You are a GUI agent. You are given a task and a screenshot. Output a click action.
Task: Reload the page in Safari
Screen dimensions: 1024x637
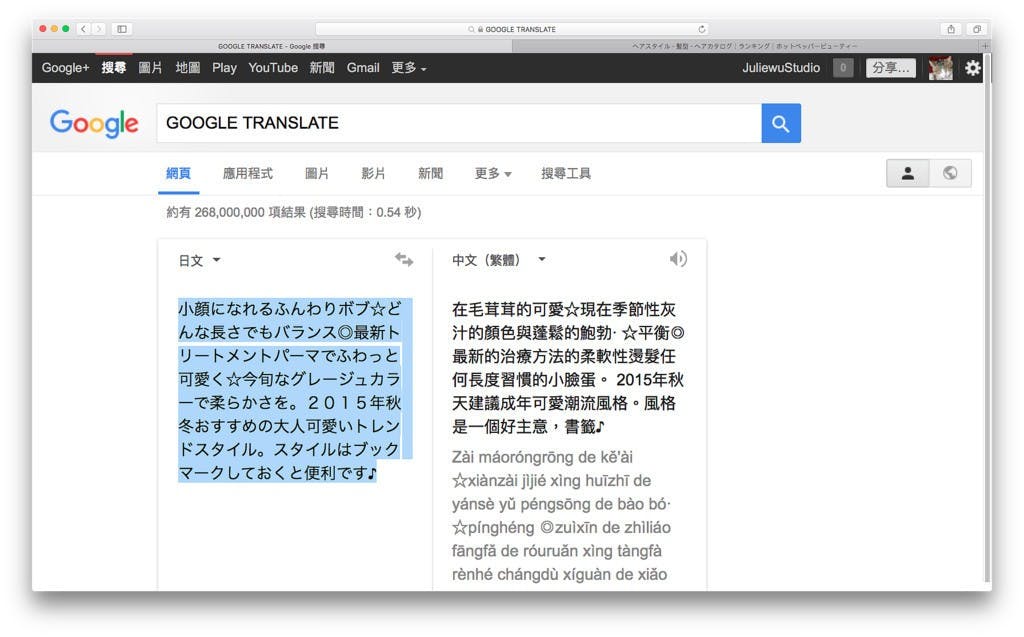click(701, 29)
